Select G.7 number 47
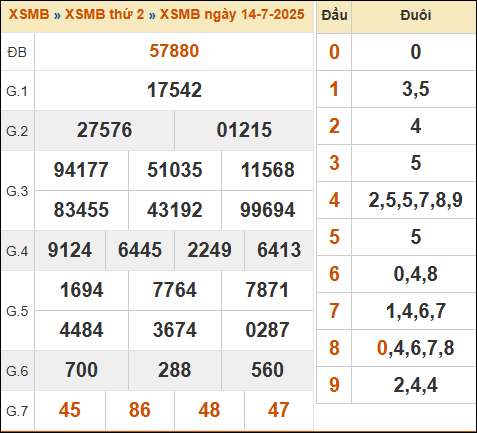Screen dimensions: 477x433 coord(279,410)
